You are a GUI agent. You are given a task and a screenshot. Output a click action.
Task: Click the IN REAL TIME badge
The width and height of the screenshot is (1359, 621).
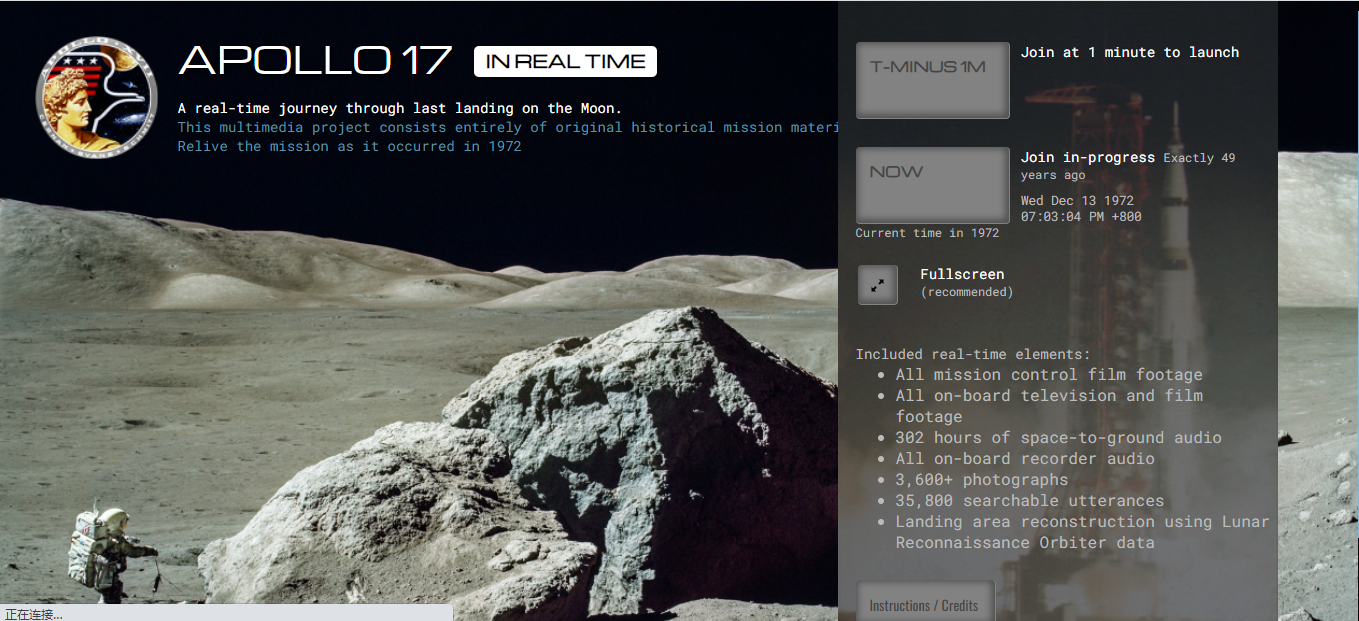[565, 61]
